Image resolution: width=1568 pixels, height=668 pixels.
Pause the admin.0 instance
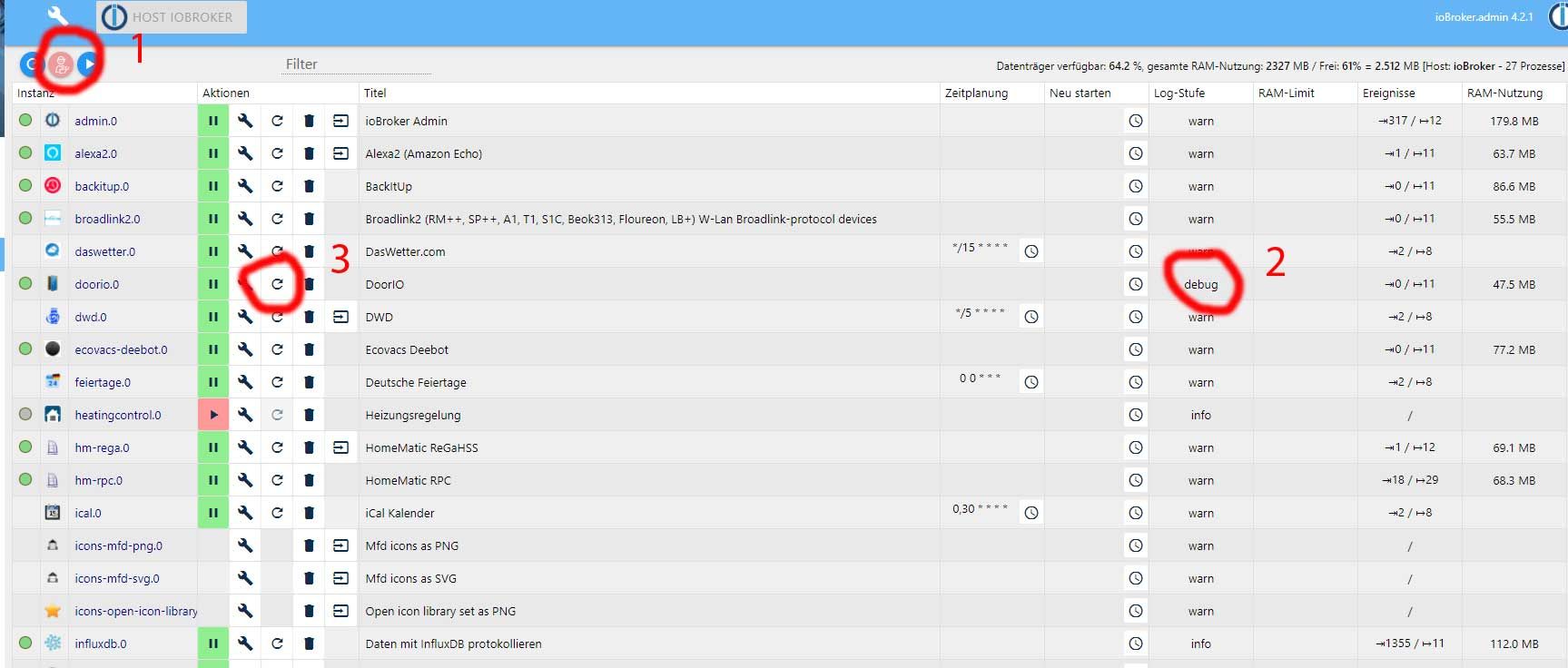[x=213, y=121]
